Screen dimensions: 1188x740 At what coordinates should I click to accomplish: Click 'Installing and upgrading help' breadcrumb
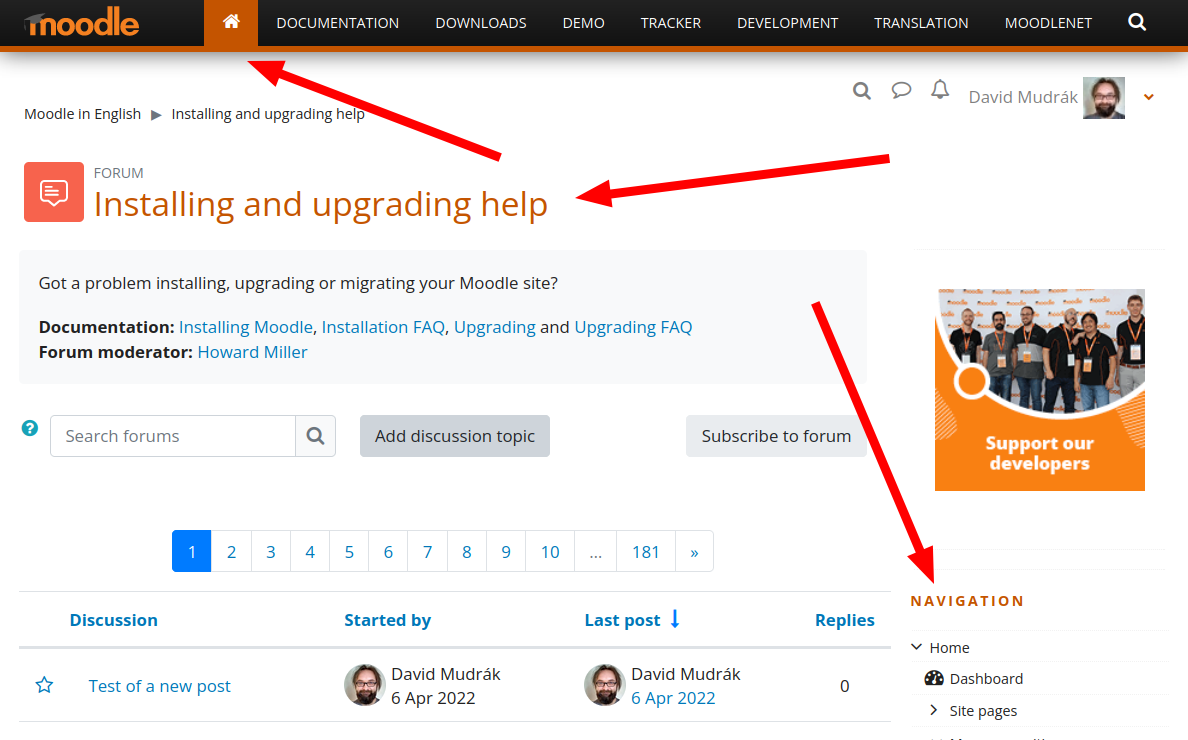[268, 114]
